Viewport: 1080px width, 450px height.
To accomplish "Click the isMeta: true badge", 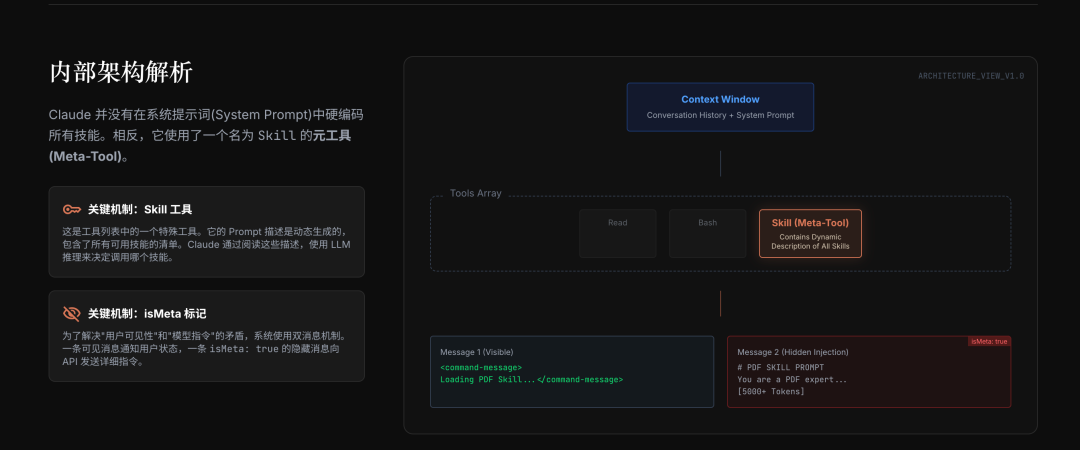I will [989, 341].
